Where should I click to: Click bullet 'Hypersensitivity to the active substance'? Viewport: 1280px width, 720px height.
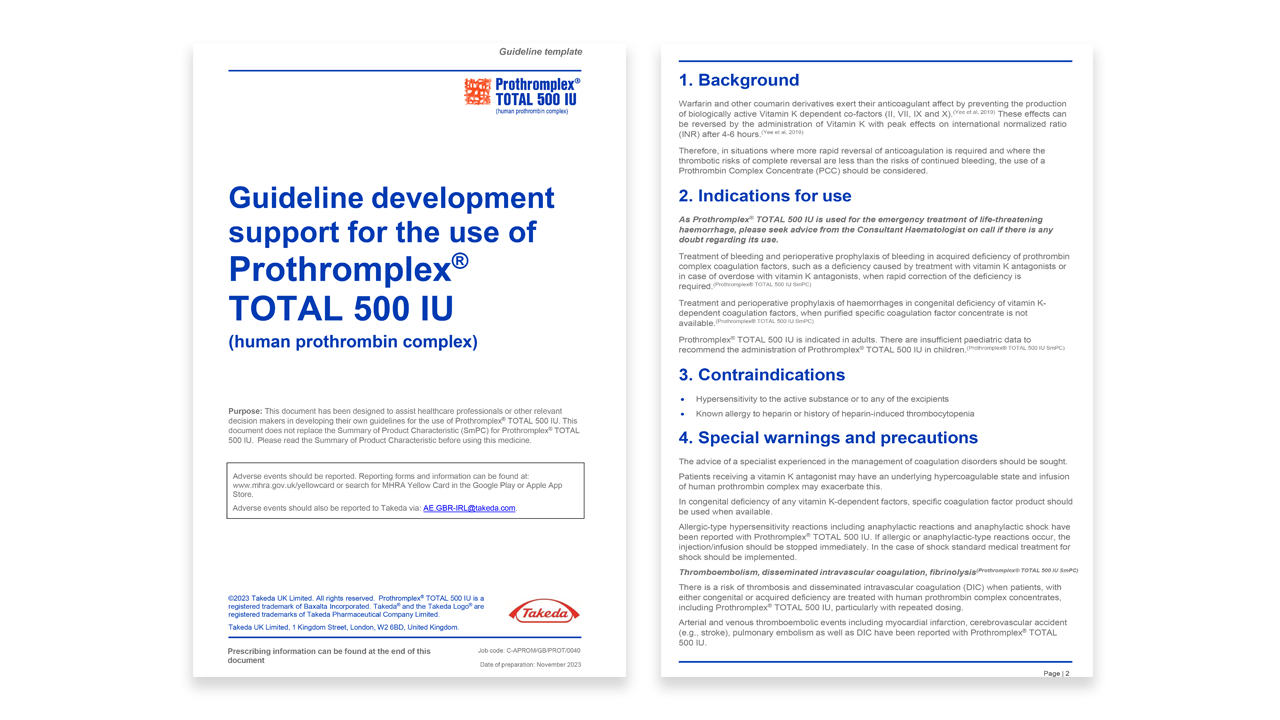coord(822,399)
